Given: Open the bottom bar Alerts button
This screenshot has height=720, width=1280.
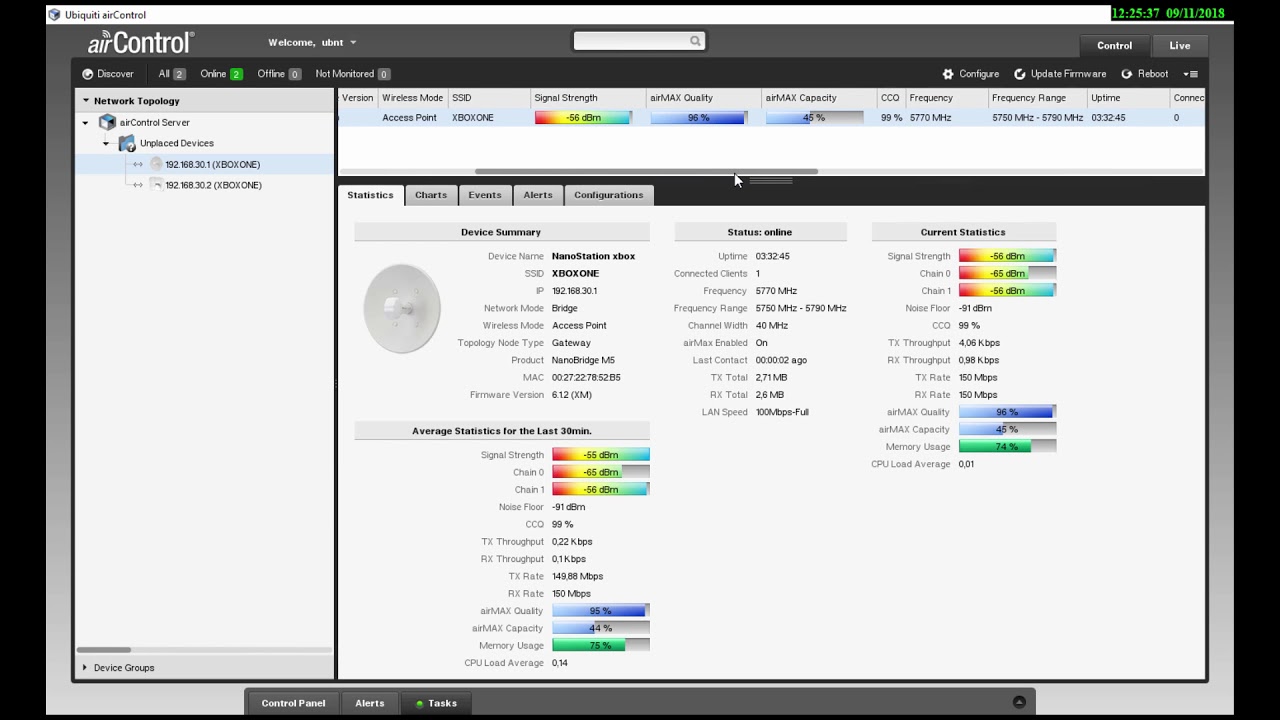Looking at the screenshot, I should click(370, 703).
